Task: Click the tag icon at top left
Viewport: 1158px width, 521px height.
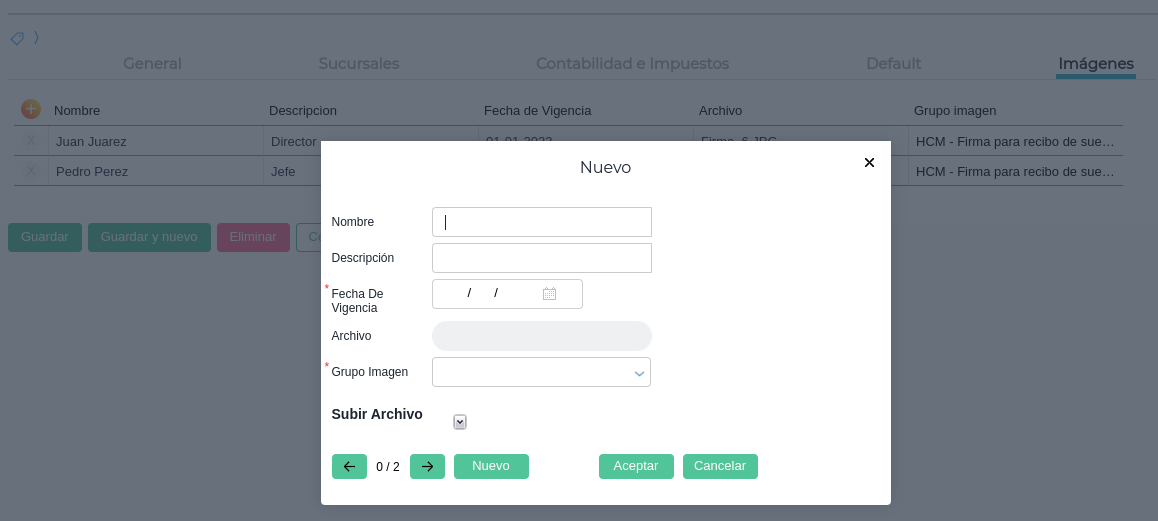Action: click(17, 38)
